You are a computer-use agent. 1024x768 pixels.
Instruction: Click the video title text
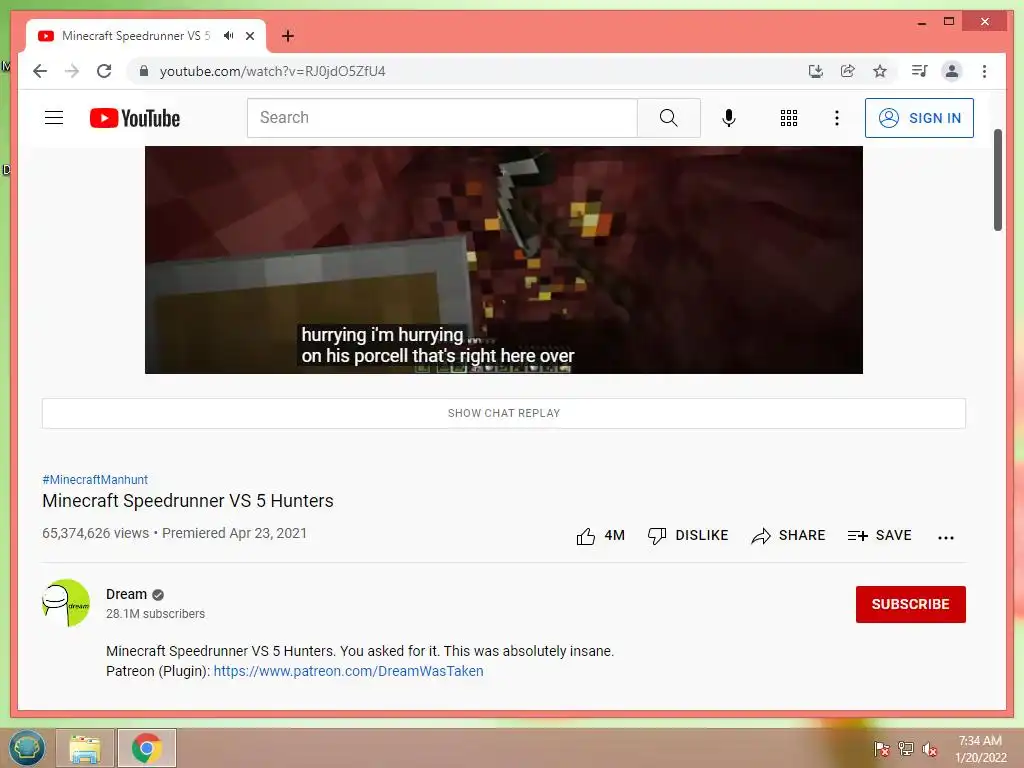click(187, 501)
